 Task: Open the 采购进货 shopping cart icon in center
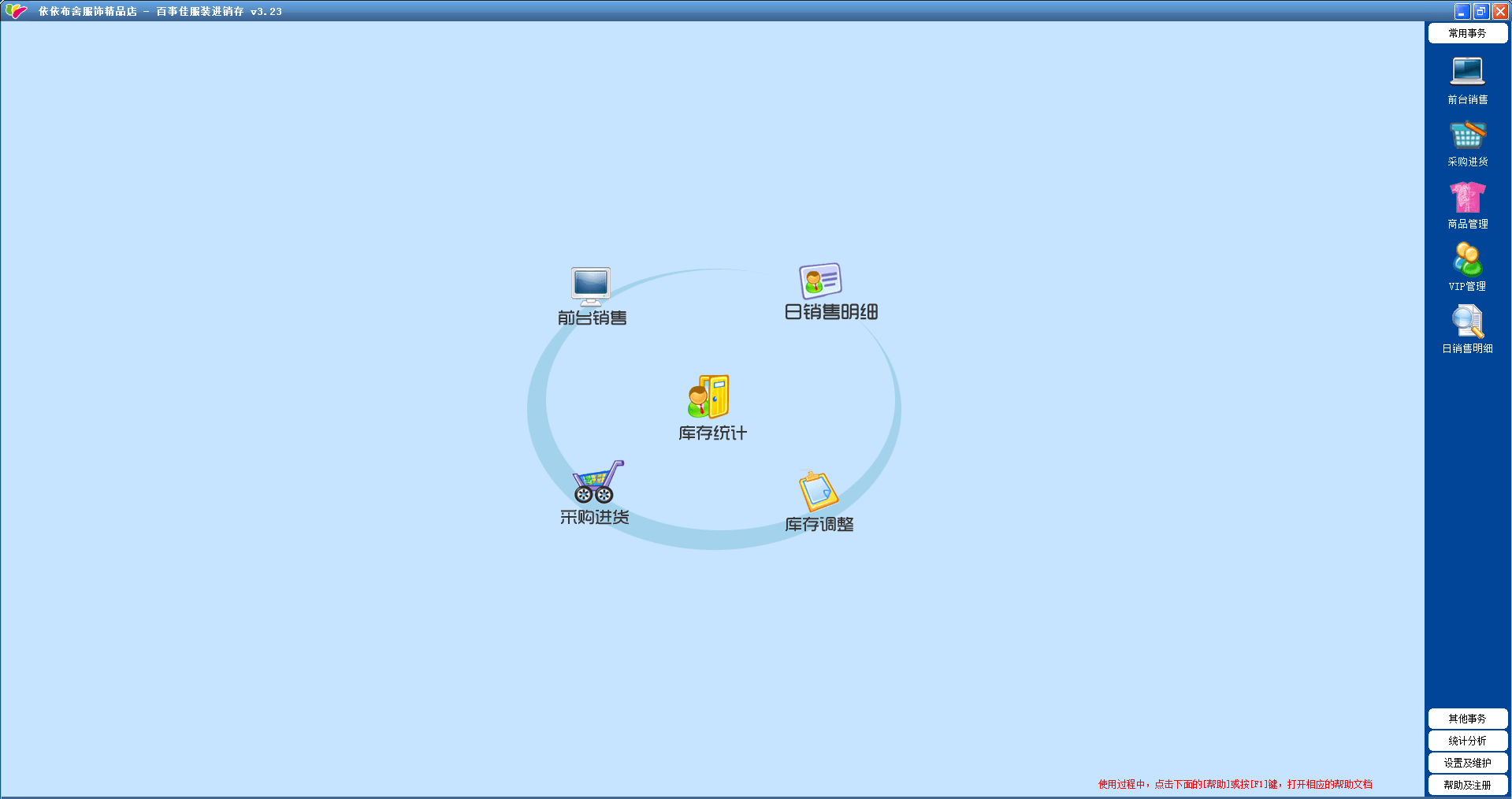point(597,481)
